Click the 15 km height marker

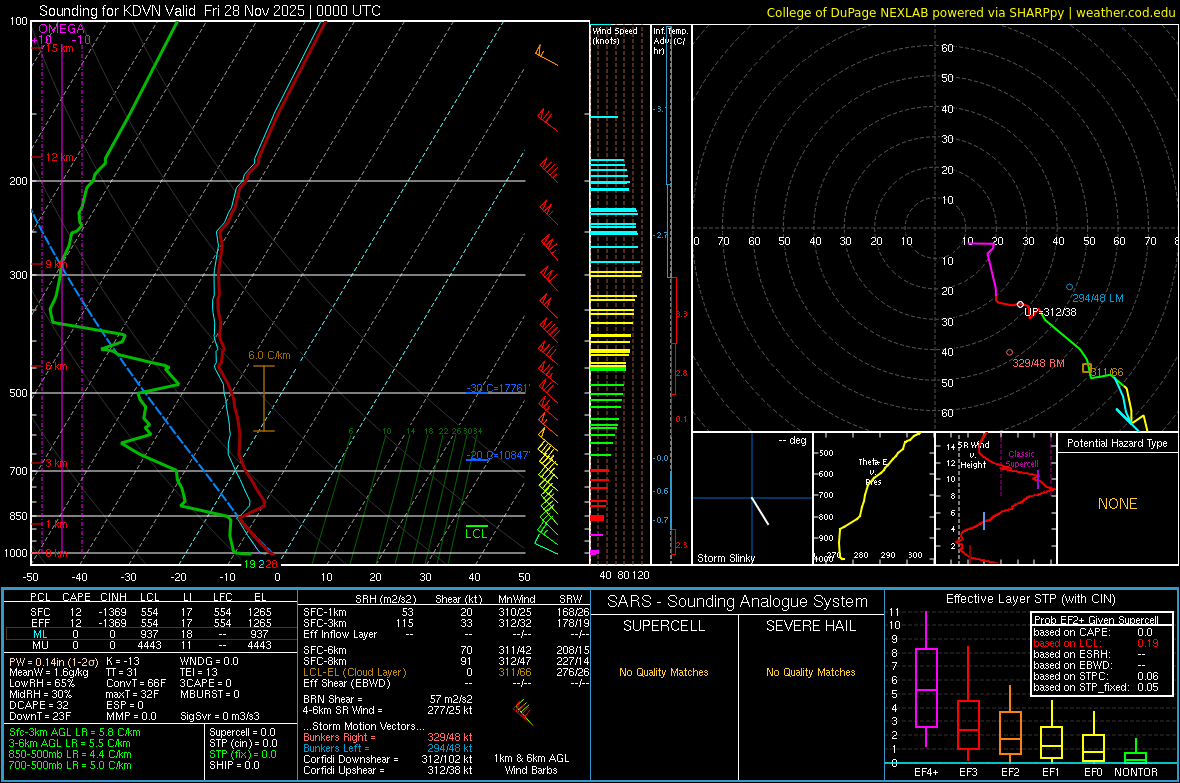[x=59, y=48]
